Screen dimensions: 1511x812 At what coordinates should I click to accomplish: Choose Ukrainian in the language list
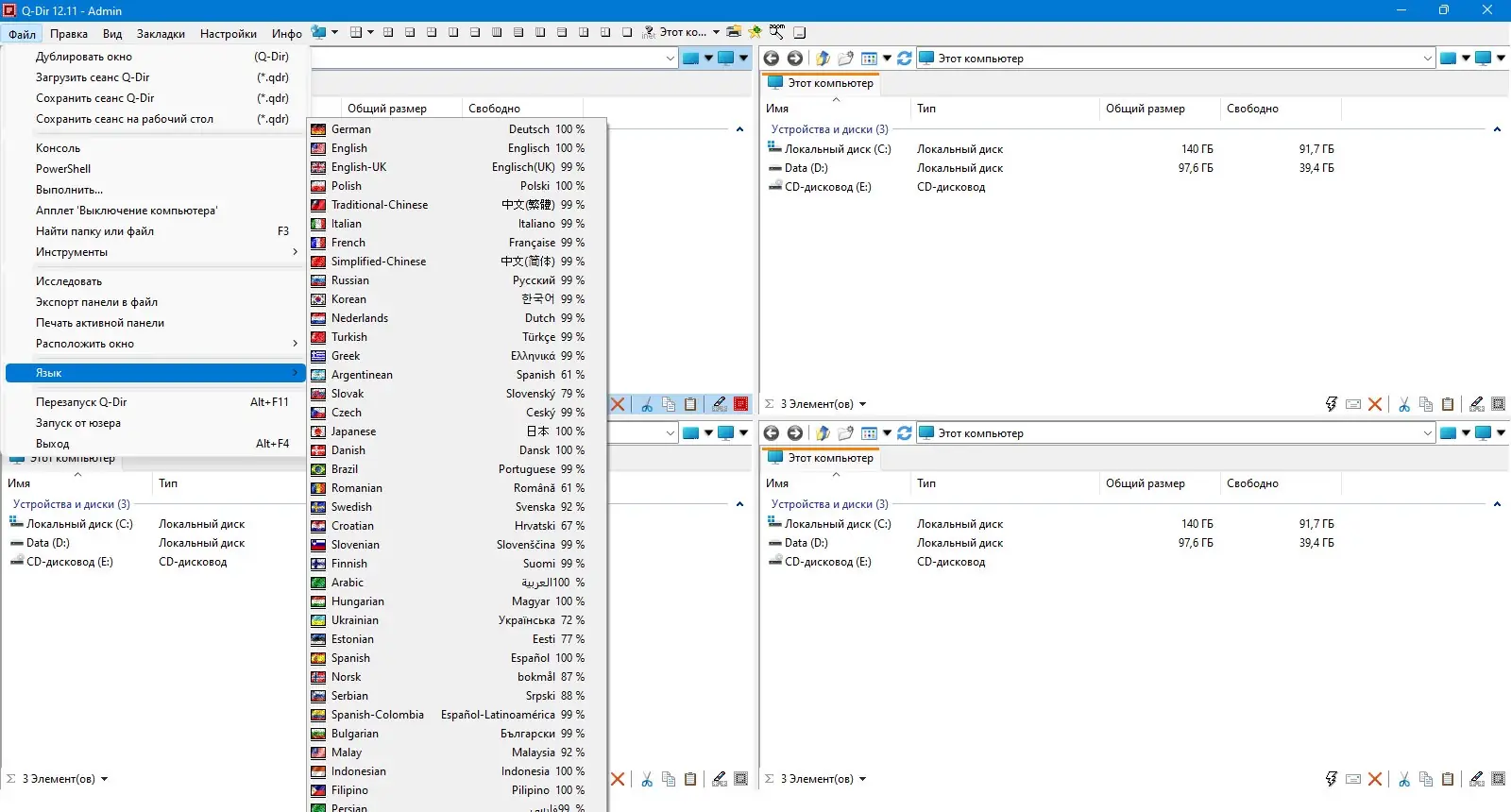pyautogui.click(x=457, y=620)
